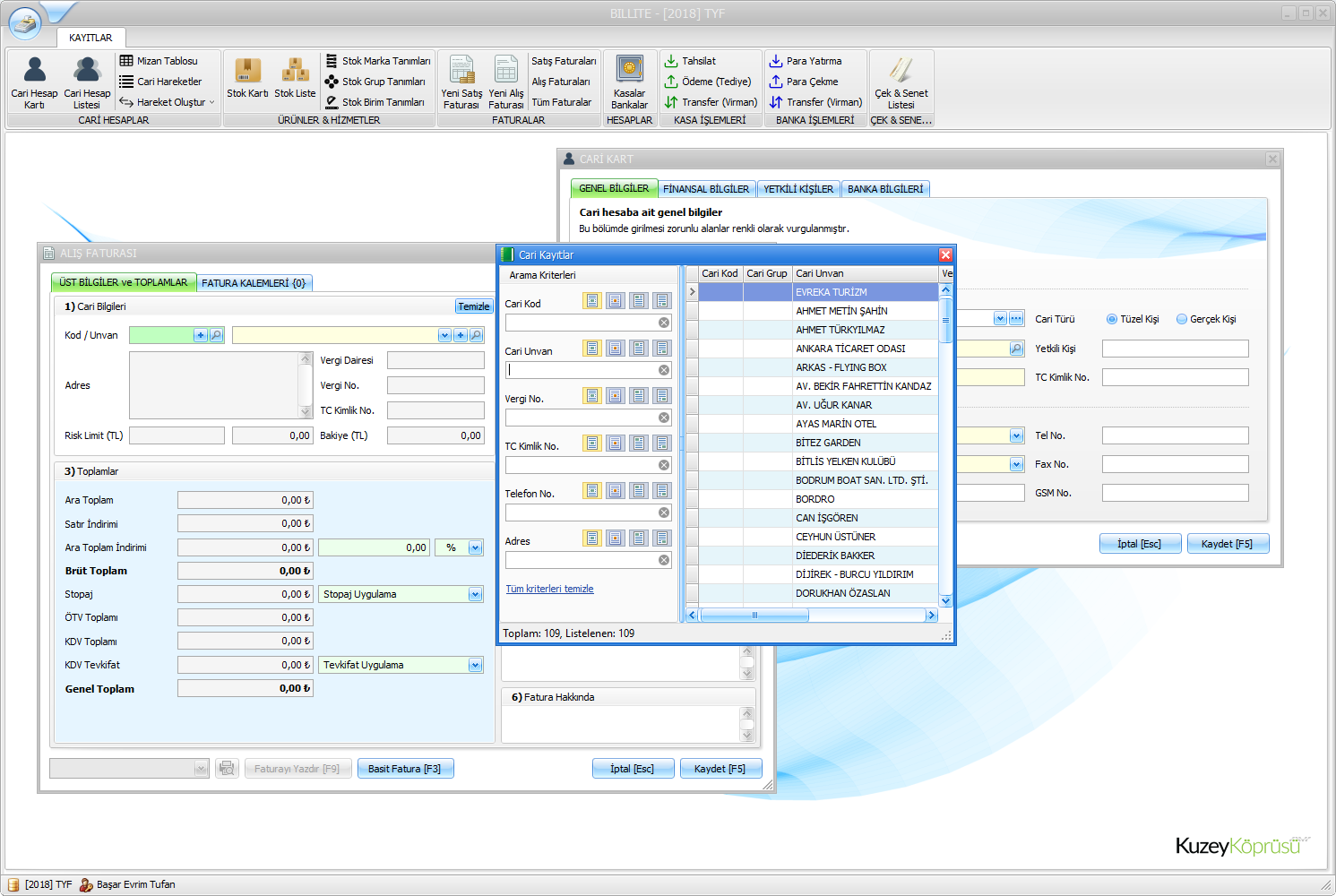Open Tüm Faturalar list
Screen dimensions: 1336x896
562,102
